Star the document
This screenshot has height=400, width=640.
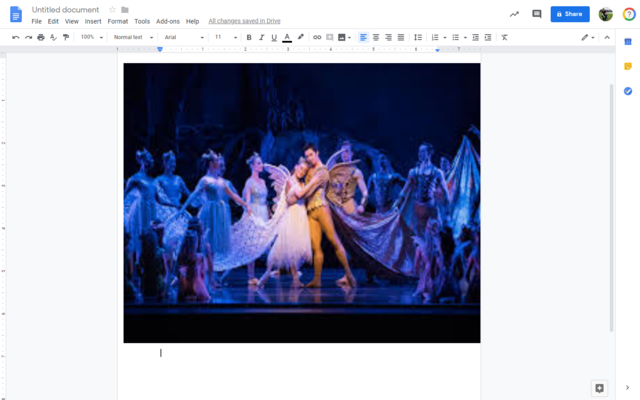(112, 9)
